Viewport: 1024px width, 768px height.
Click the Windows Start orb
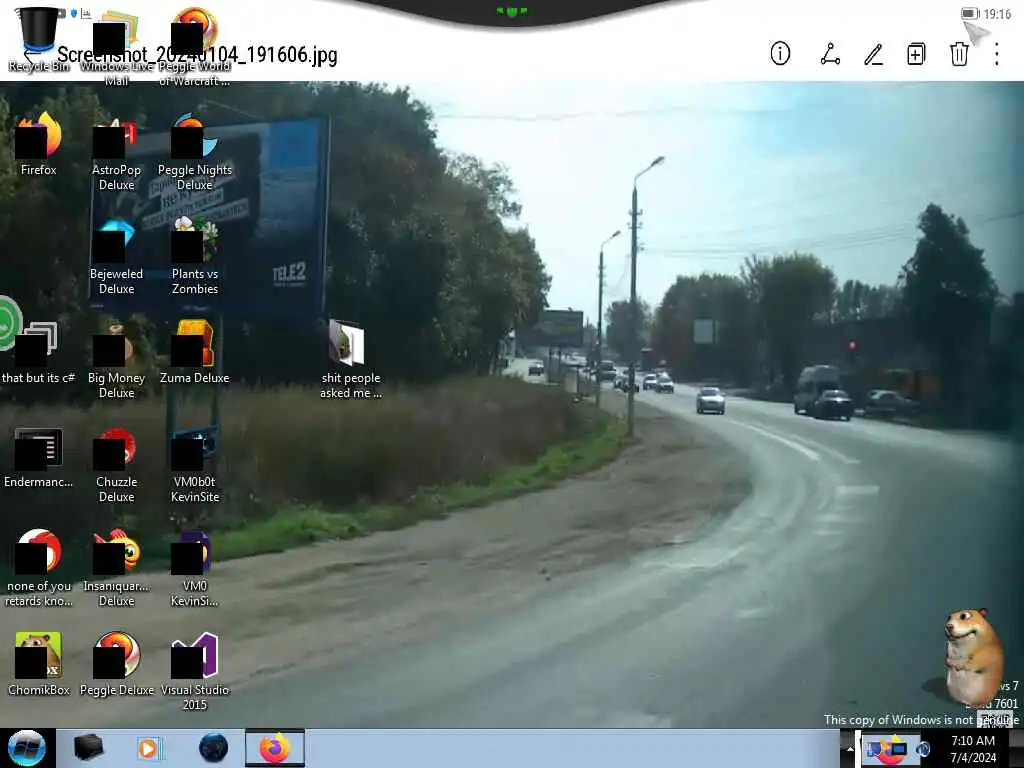27,748
